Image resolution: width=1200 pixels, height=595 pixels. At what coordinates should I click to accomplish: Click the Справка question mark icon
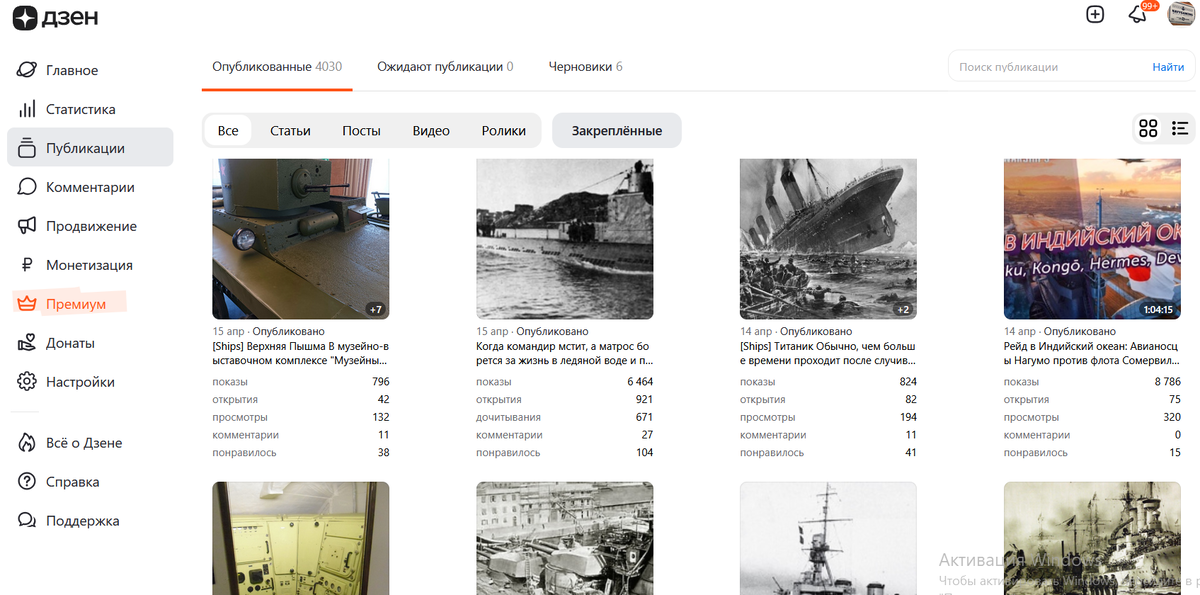point(27,482)
